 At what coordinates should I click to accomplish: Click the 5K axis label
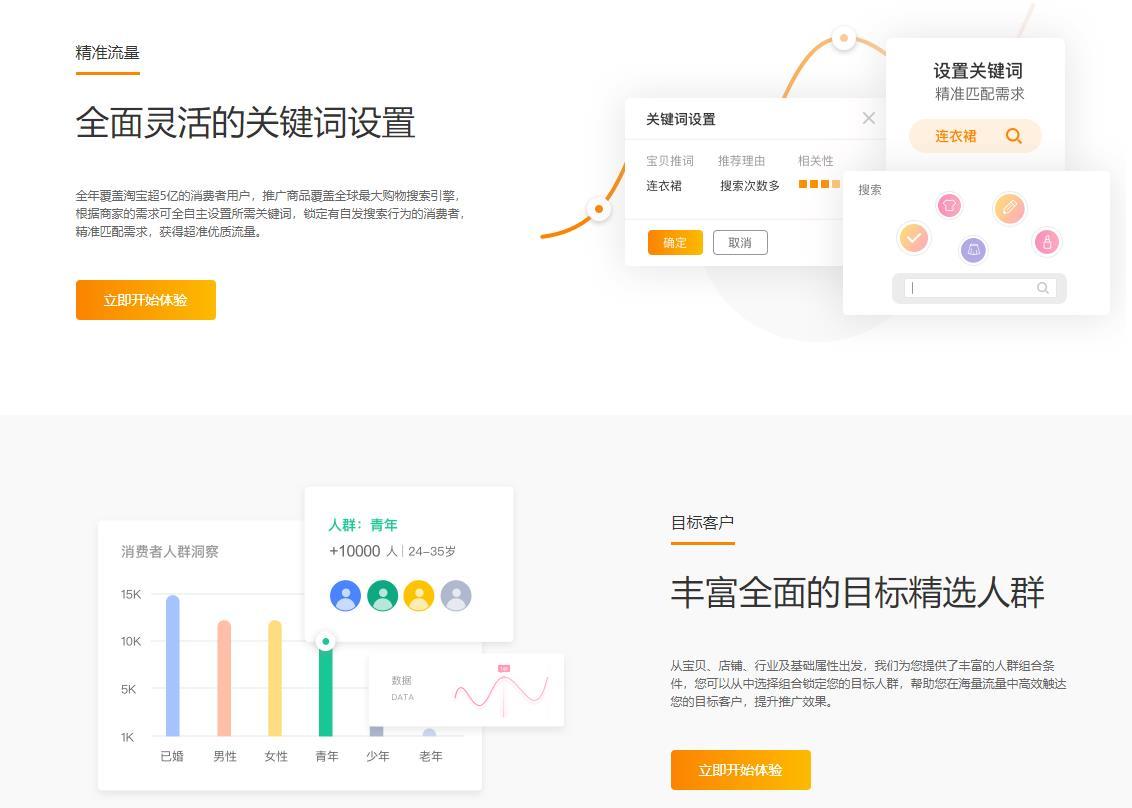click(x=129, y=690)
